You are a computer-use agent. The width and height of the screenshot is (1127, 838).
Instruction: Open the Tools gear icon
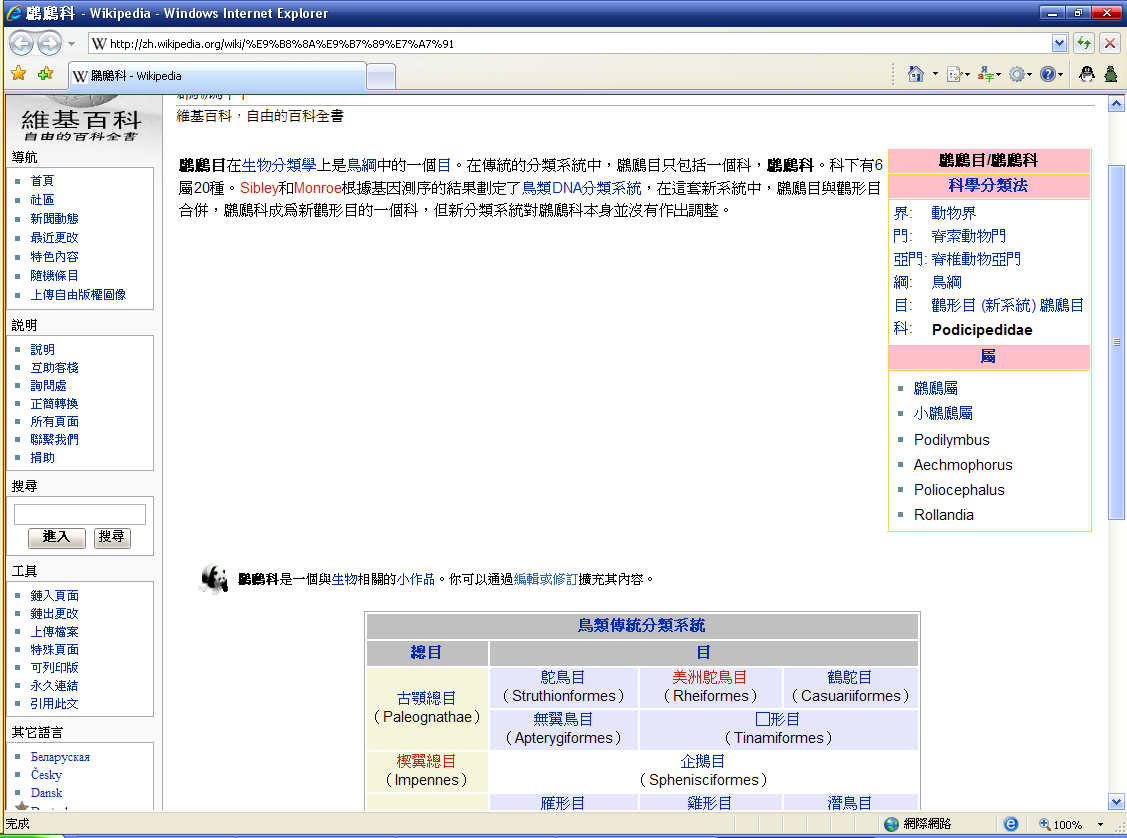(x=1017, y=74)
